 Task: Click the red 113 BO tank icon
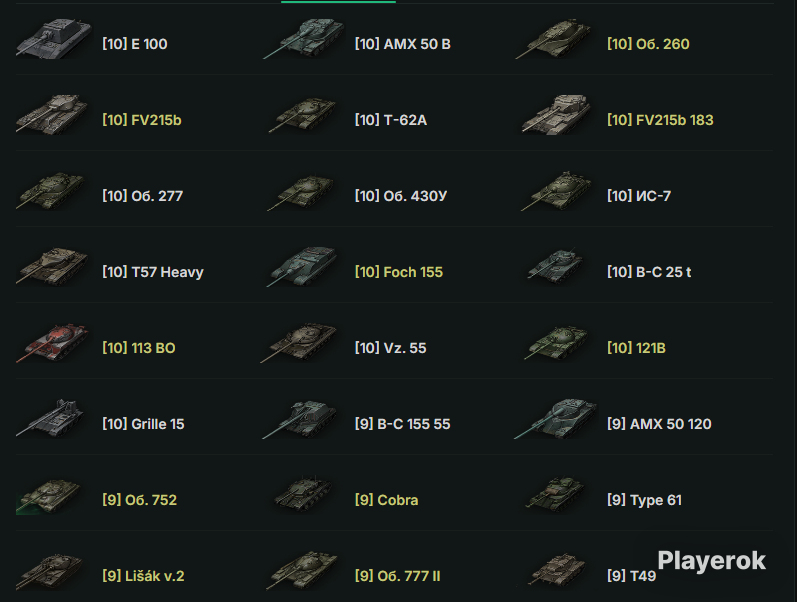(x=52, y=343)
